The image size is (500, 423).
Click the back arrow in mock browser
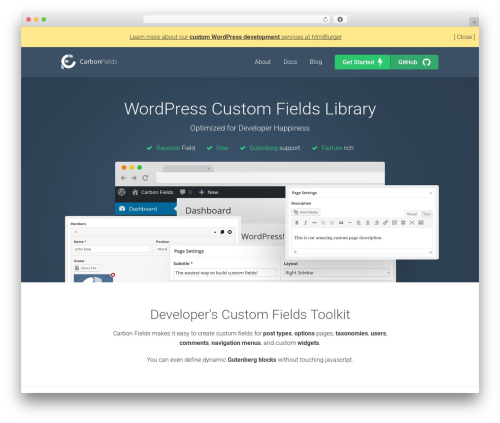(123, 178)
